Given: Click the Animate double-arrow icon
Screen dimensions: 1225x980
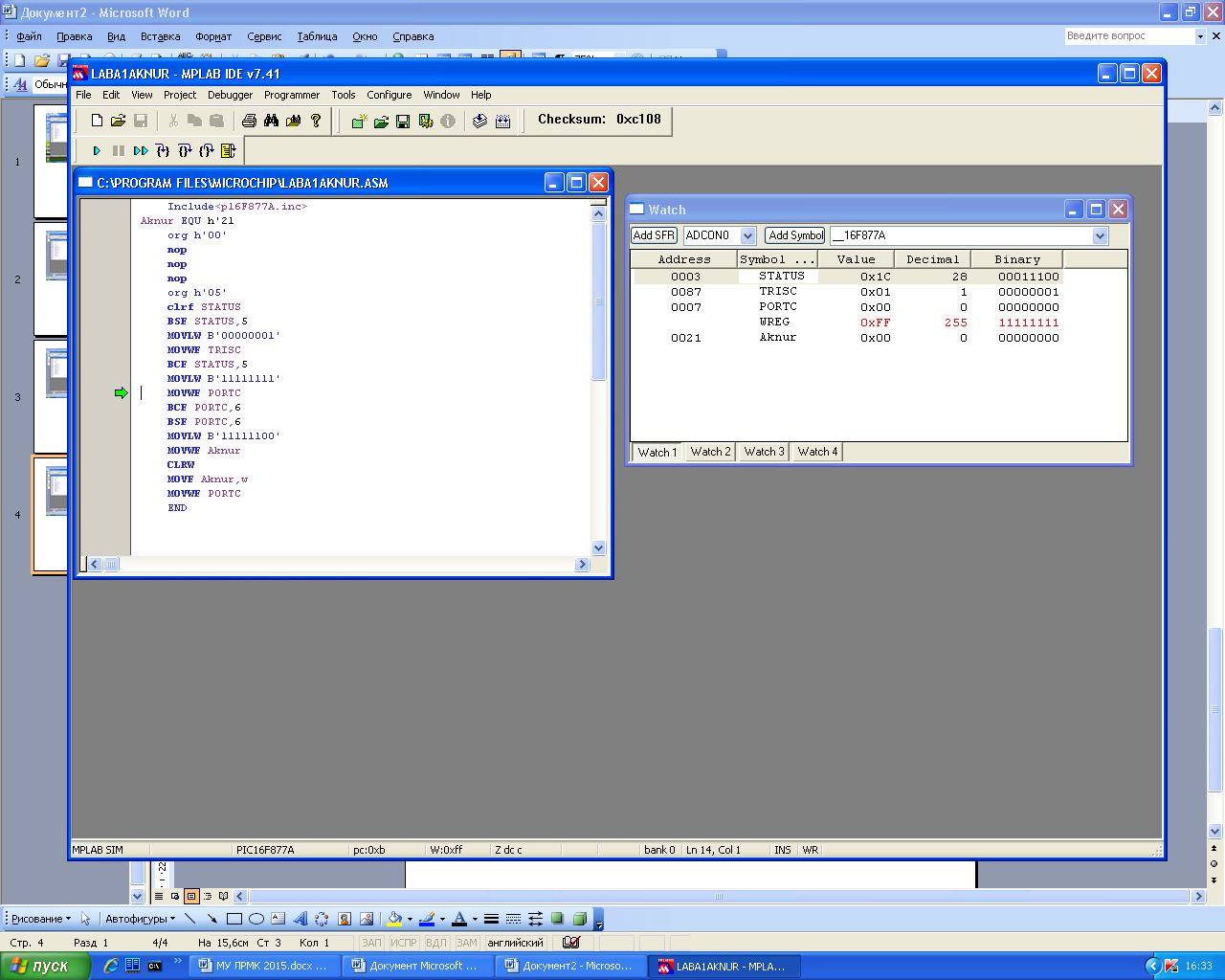Looking at the screenshot, I should [x=141, y=151].
